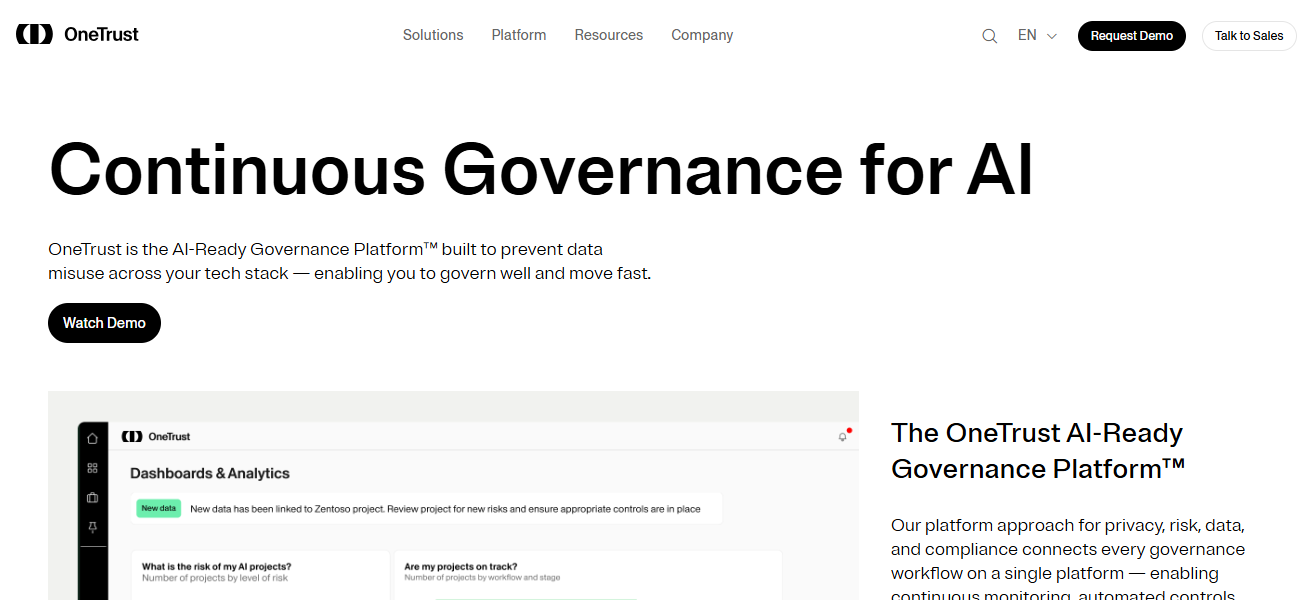Viewport: 1312px width, 600px height.
Task: Click the home icon in dashboard sidebar
Action: tap(92, 438)
